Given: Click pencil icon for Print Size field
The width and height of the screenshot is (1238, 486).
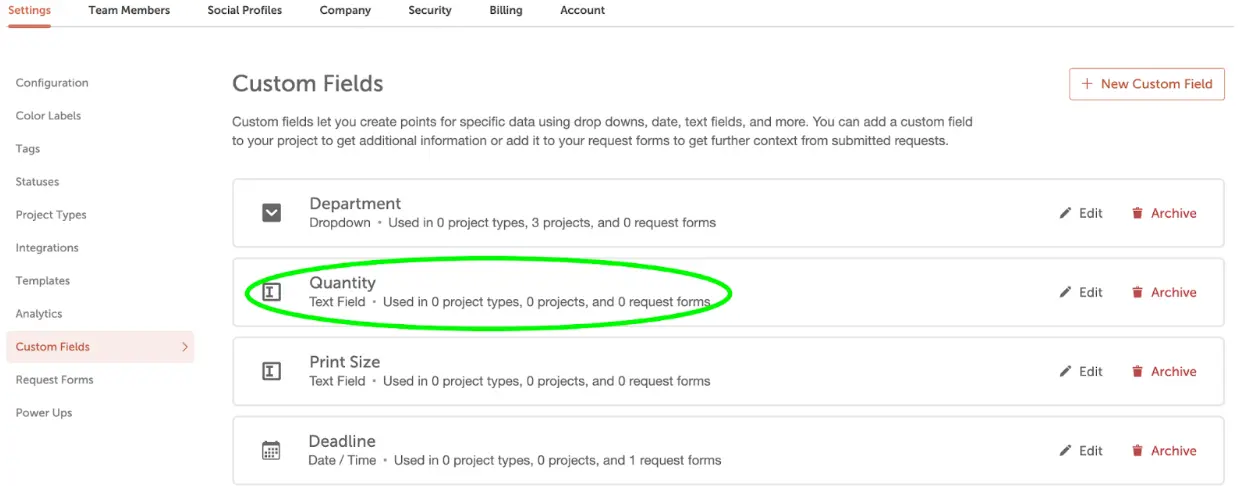Looking at the screenshot, I should [1065, 371].
